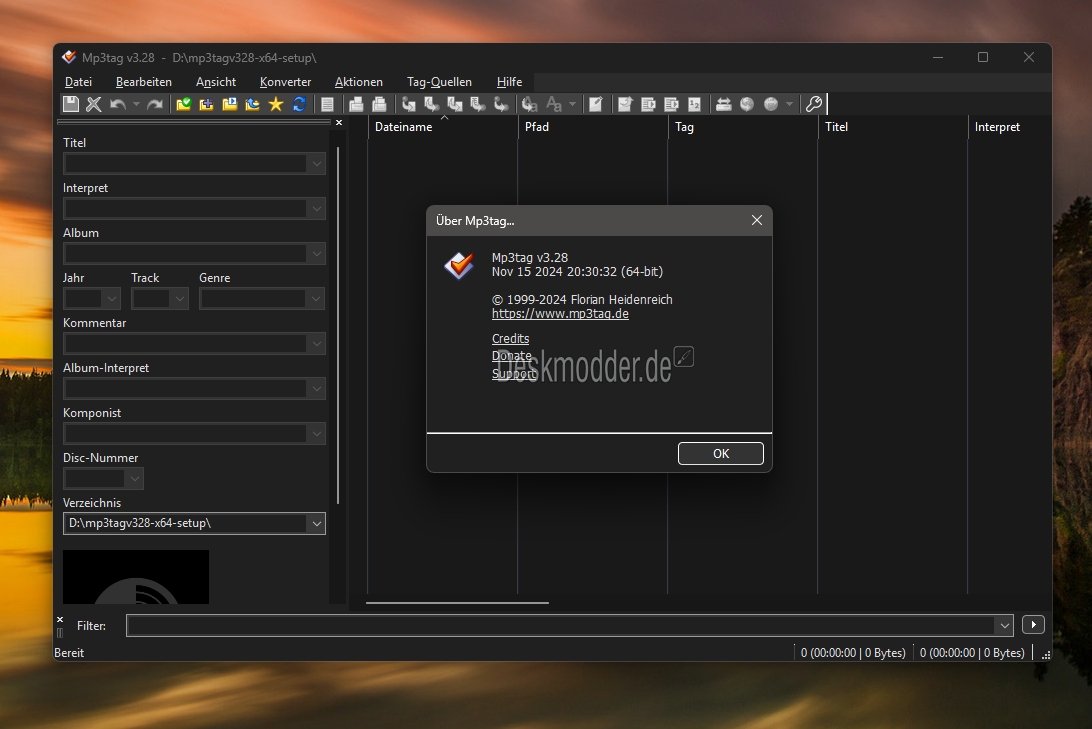Click the Aa case conversion icon
The height and width of the screenshot is (729, 1092).
(x=554, y=104)
